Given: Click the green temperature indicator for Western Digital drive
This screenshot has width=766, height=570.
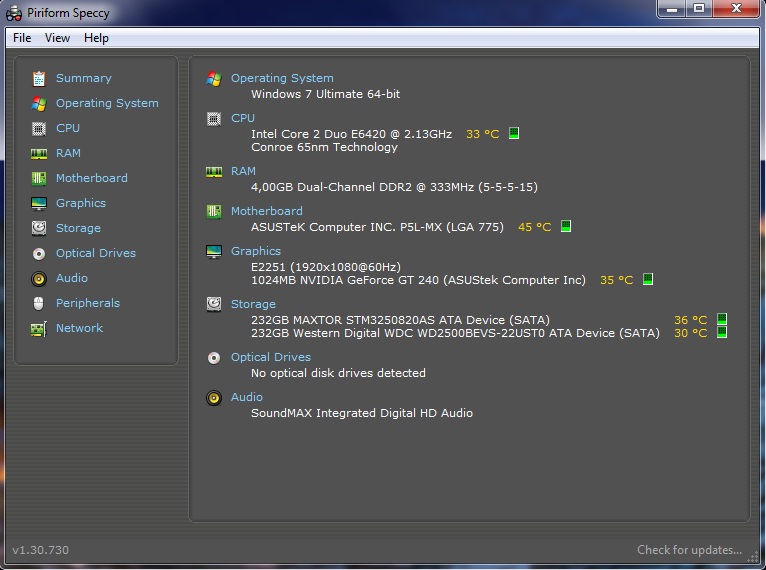Looking at the screenshot, I should pyautogui.click(x=722, y=333).
